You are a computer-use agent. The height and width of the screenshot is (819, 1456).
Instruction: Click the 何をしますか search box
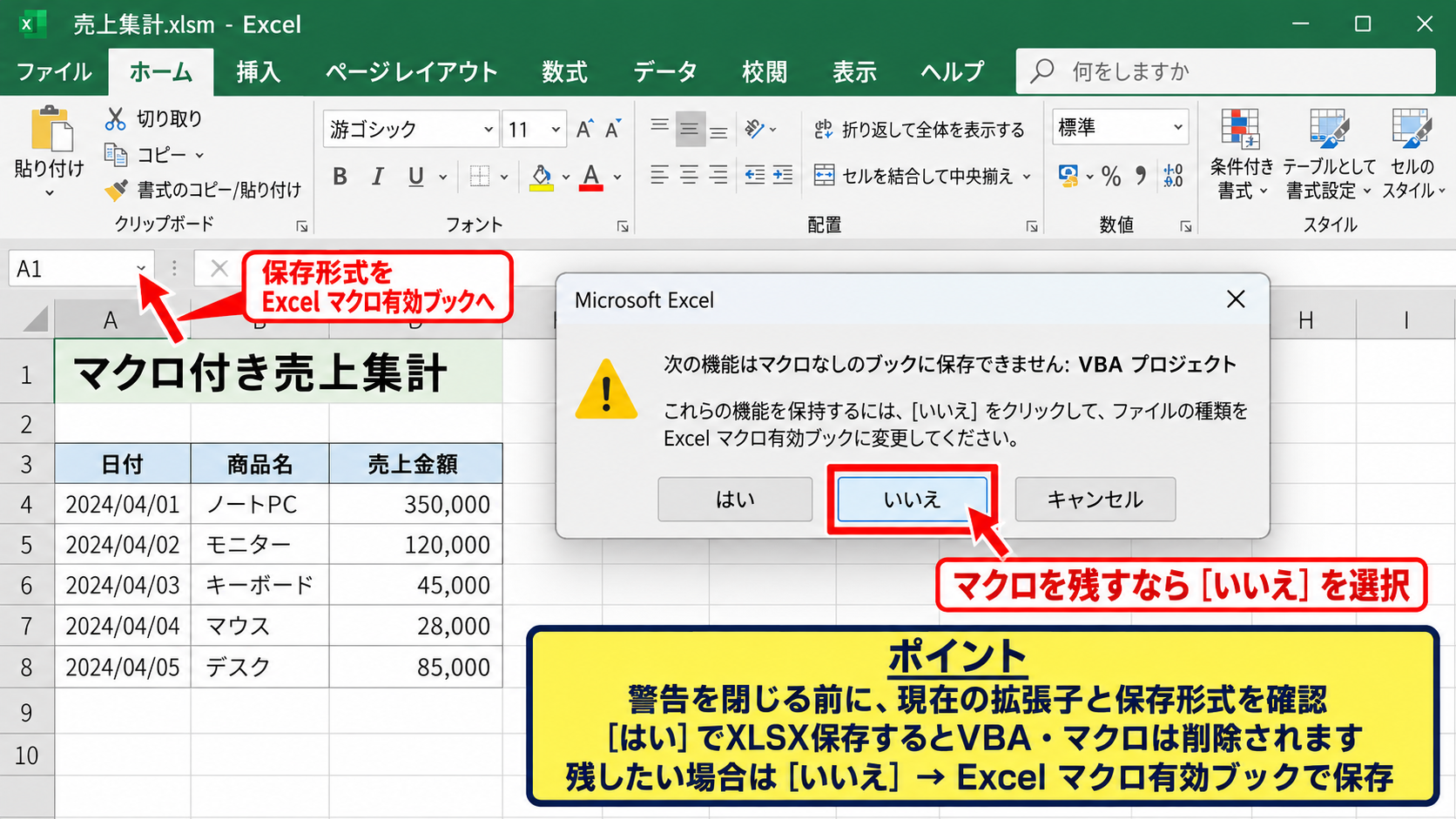click(x=1225, y=71)
